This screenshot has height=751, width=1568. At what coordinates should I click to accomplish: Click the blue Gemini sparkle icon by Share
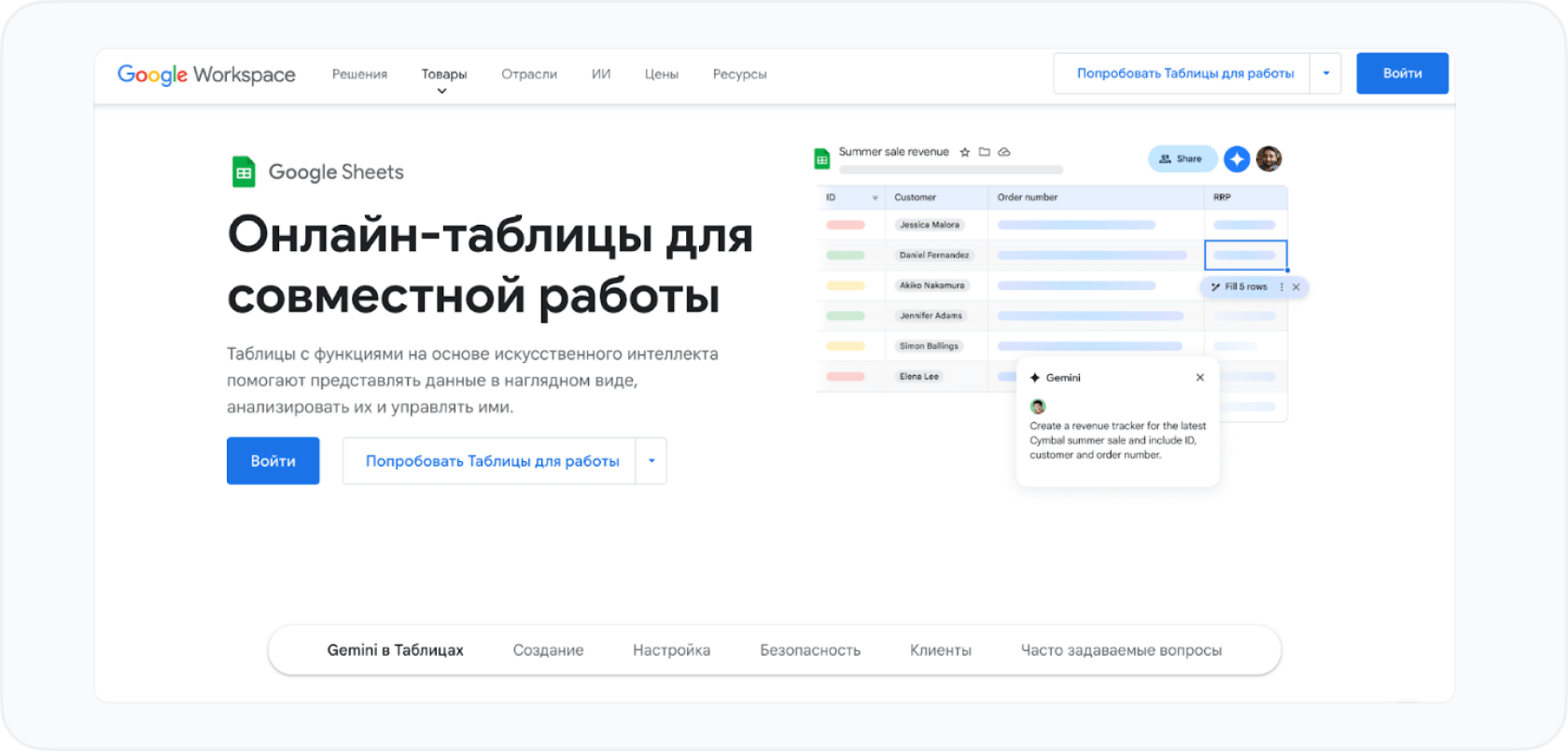(1237, 160)
